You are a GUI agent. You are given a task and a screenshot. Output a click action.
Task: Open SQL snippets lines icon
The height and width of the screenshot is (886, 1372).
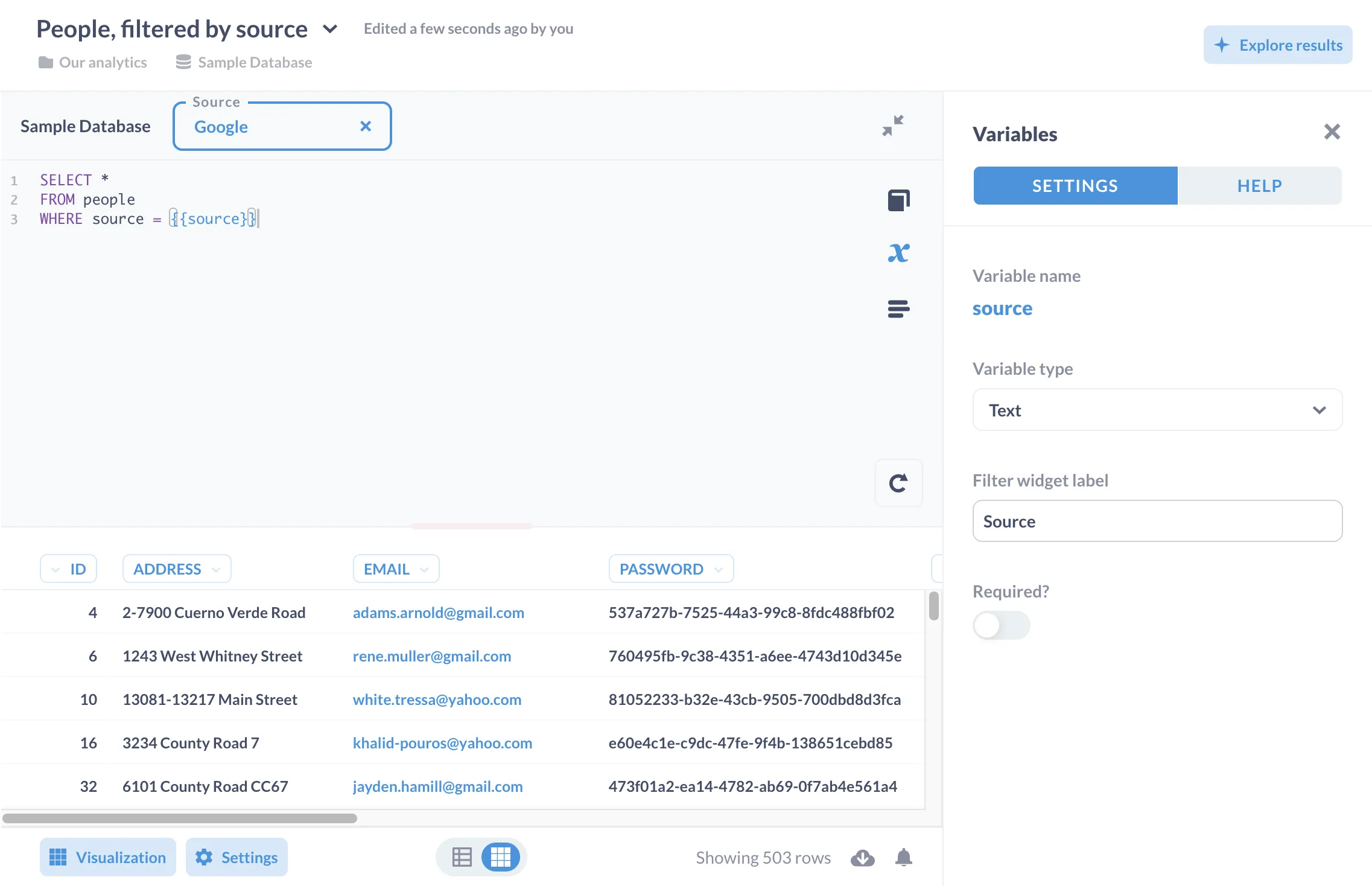898,309
